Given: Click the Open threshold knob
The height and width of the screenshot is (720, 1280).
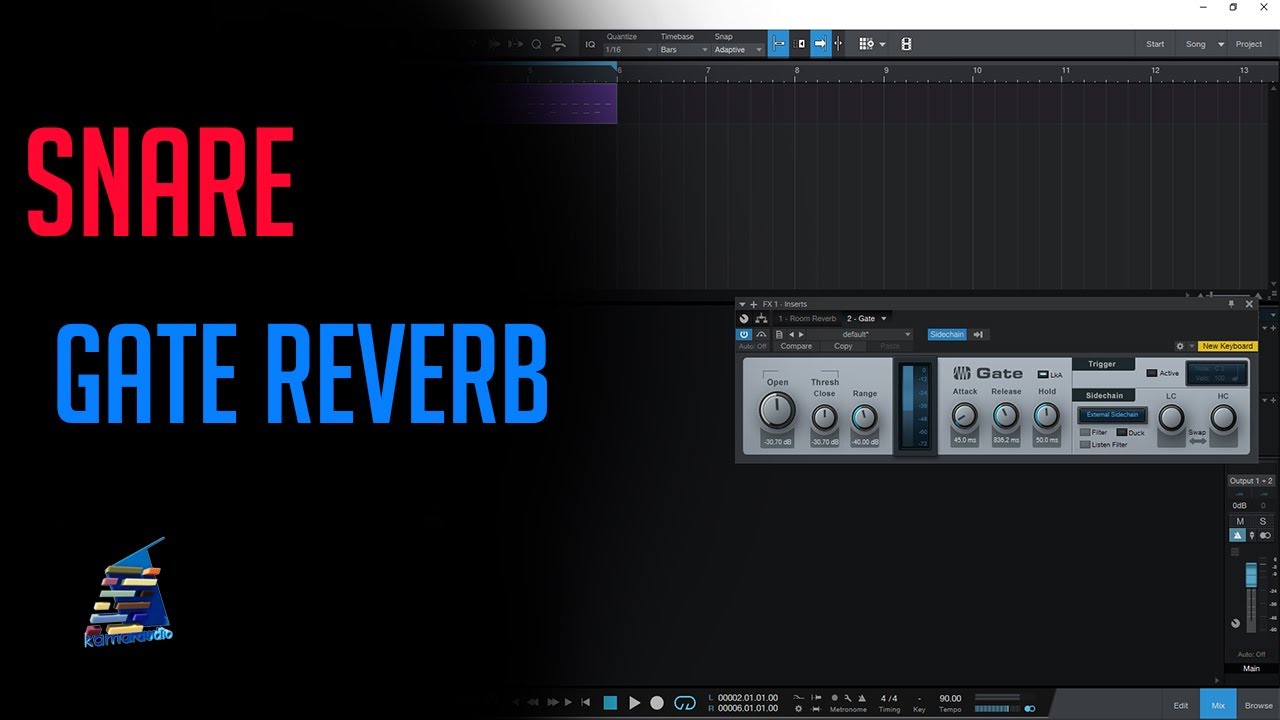Looking at the screenshot, I should (x=777, y=410).
